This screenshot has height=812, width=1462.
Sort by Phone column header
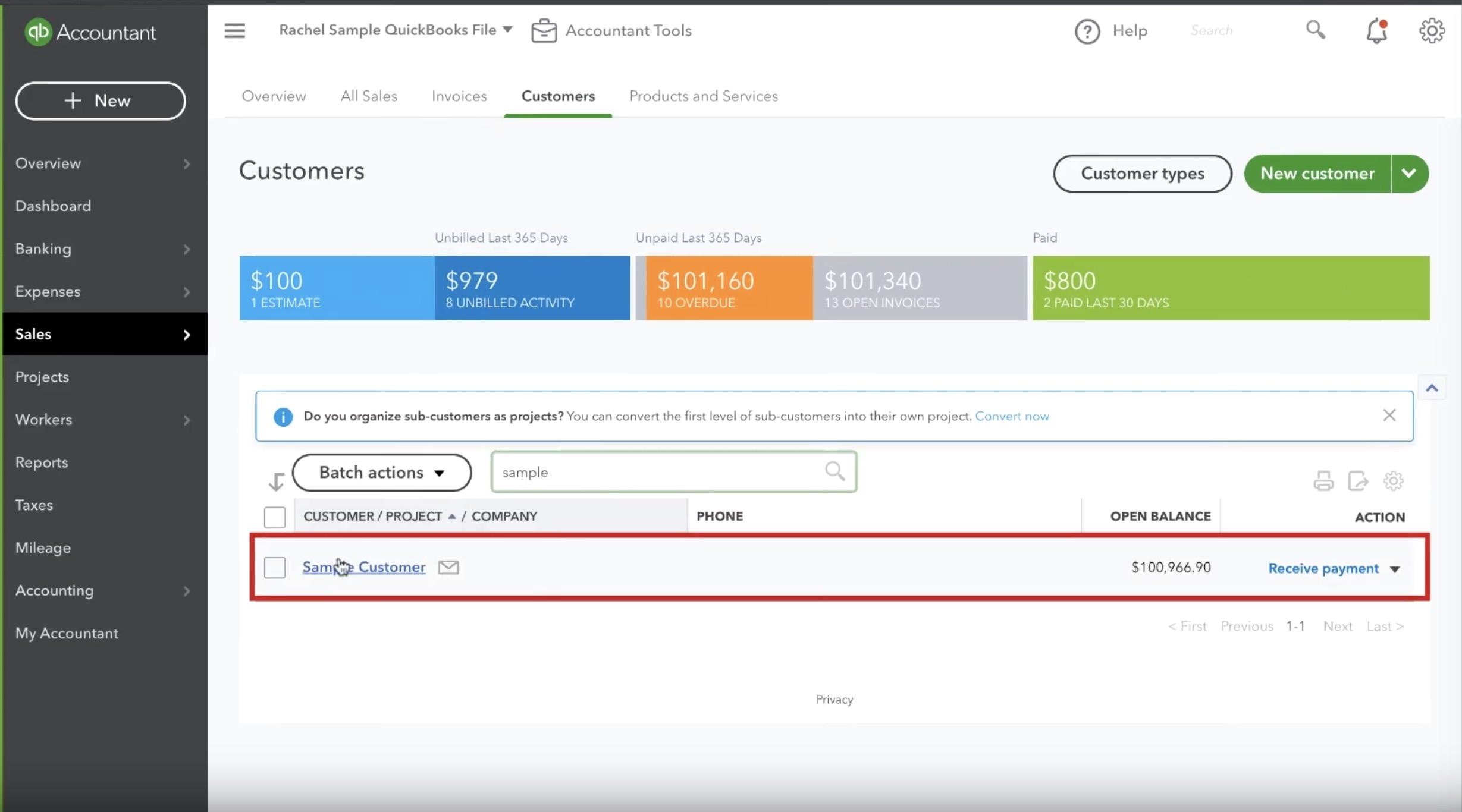720,516
